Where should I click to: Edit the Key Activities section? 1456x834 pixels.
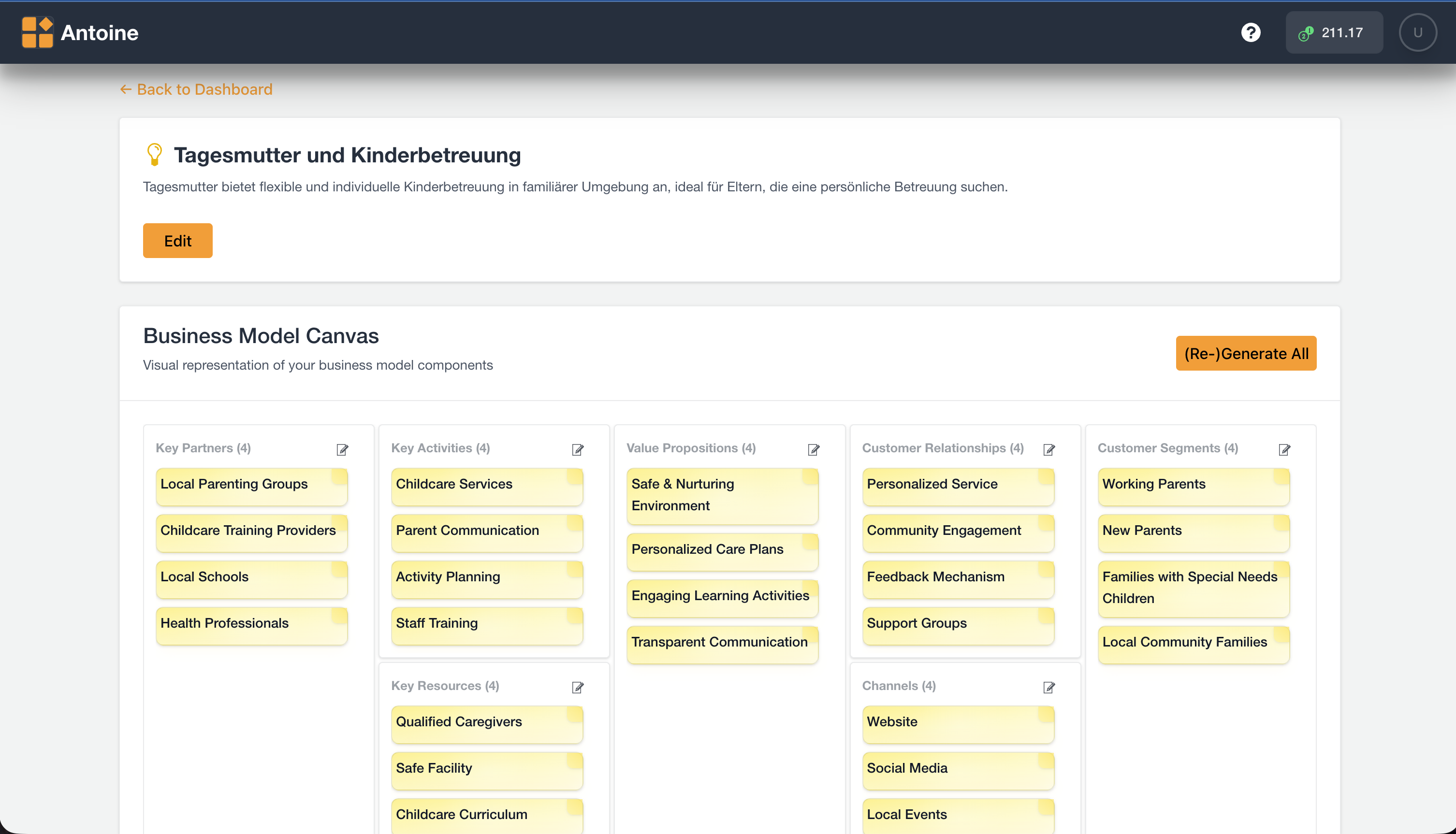578,450
